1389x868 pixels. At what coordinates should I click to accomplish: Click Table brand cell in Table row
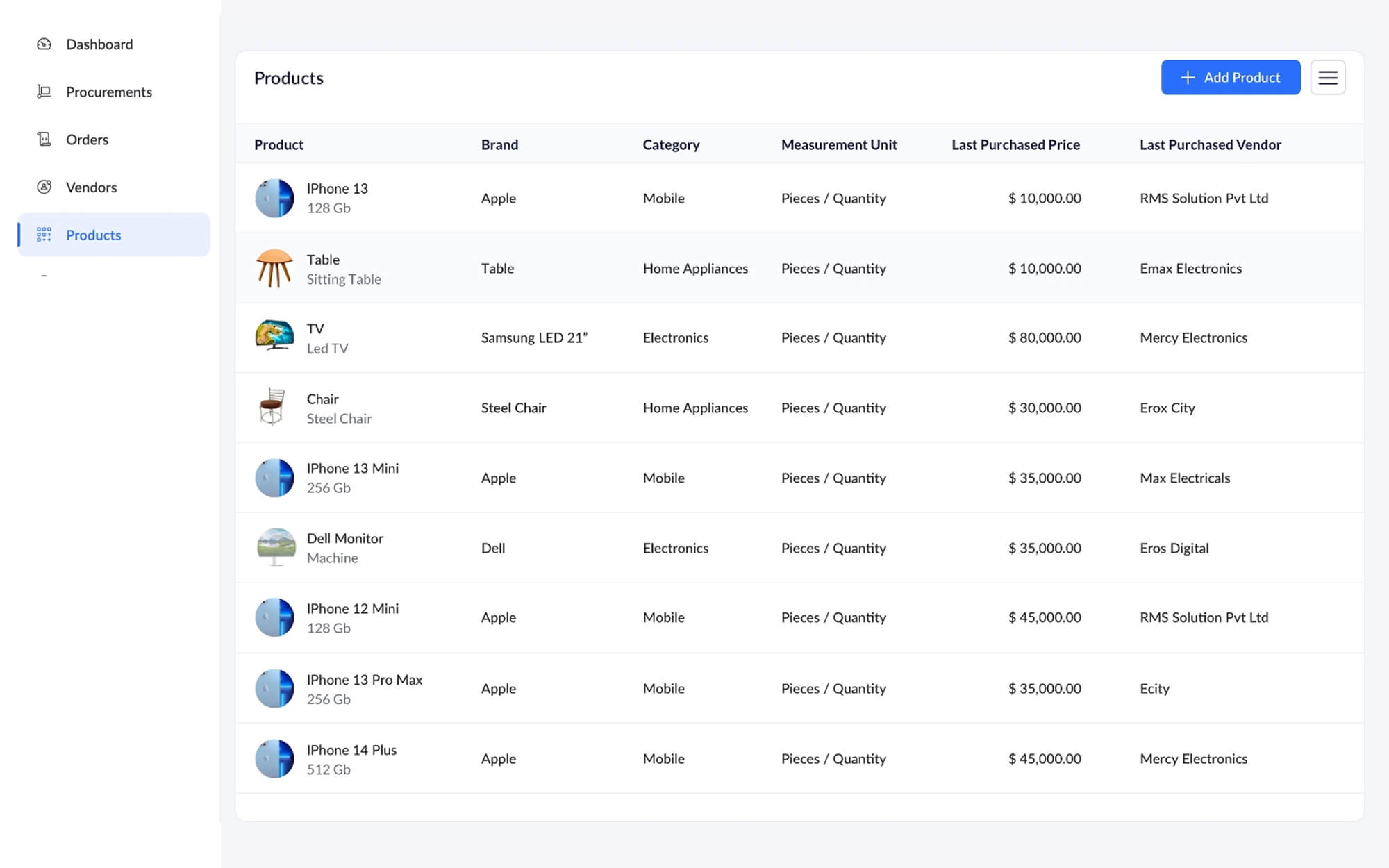coord(497,268)
